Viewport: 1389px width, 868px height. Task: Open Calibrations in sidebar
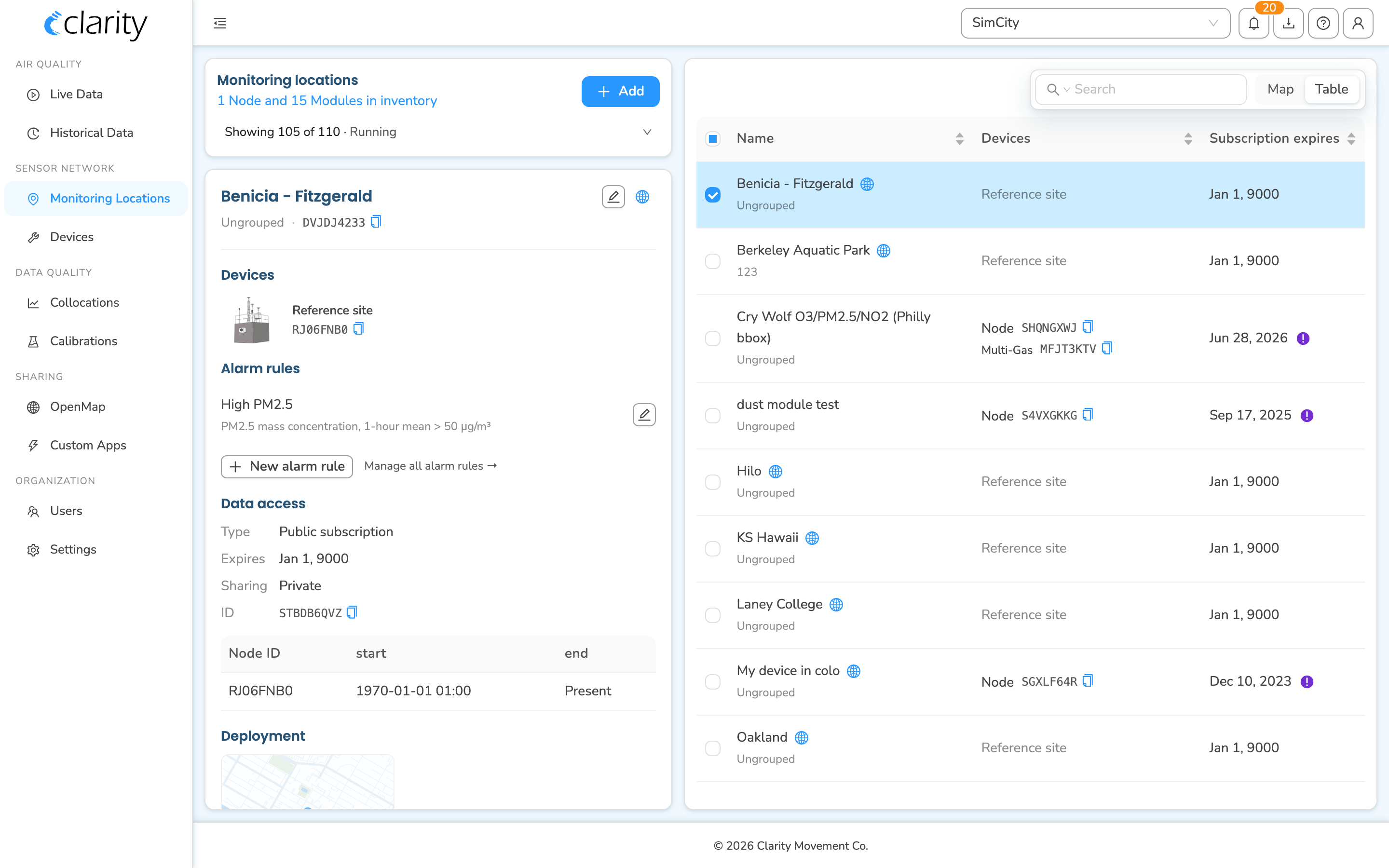[96, 341]
